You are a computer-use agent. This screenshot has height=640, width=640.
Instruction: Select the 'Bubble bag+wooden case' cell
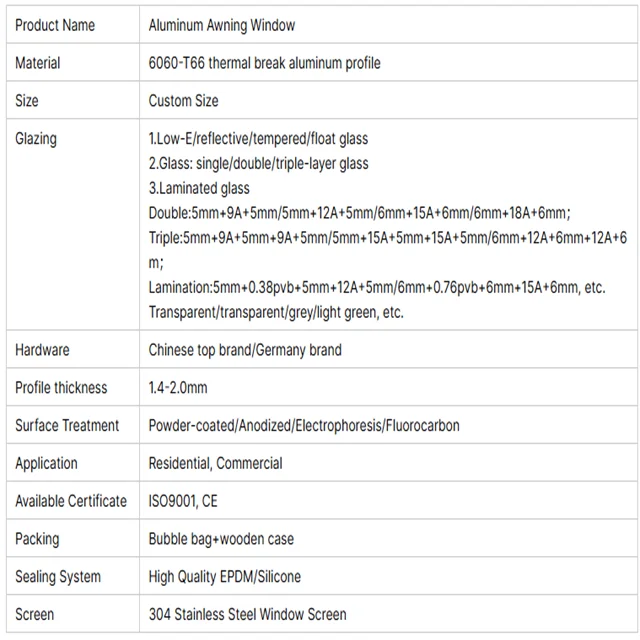point(221,539)
